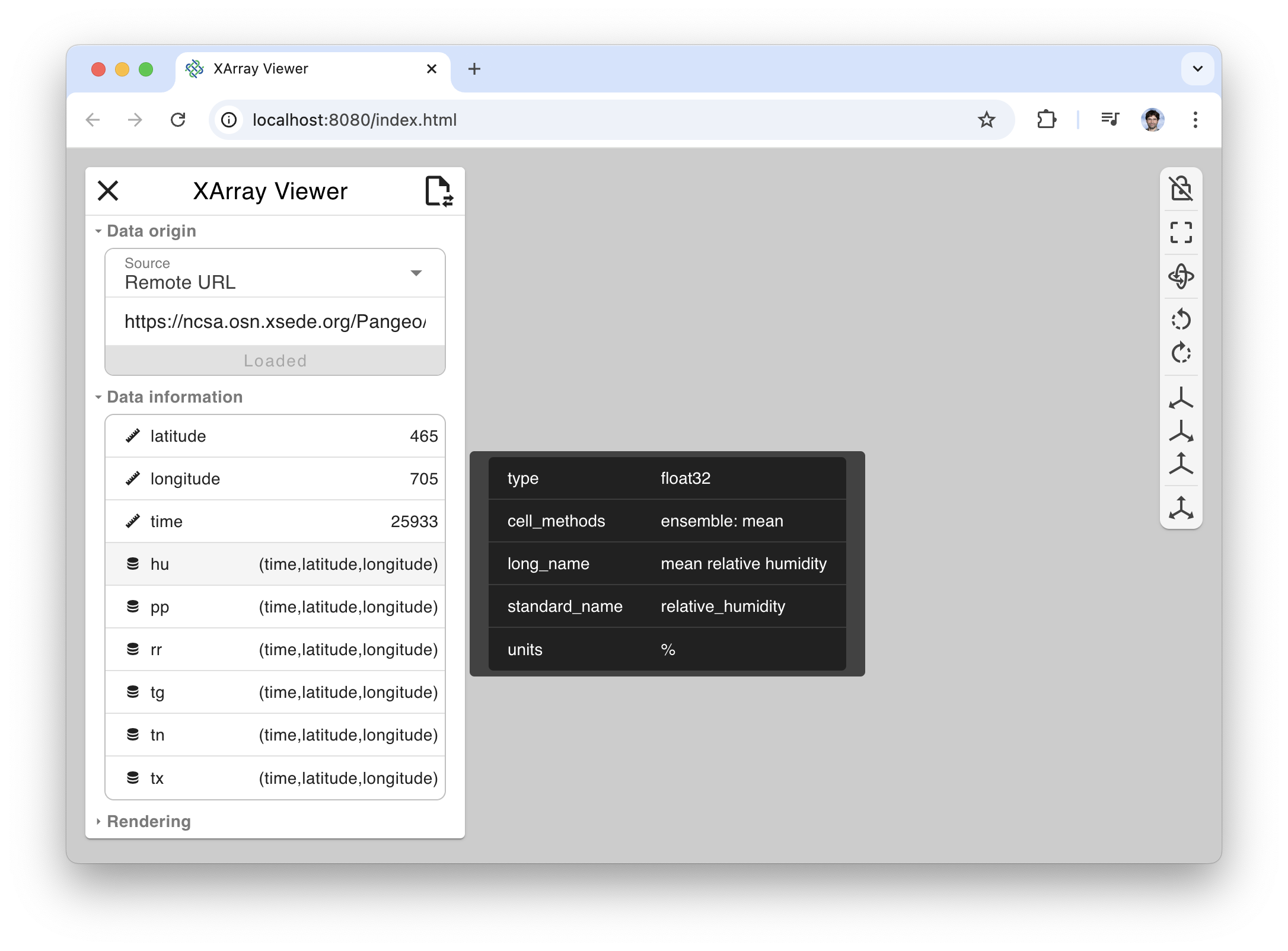
Task: Click the remote URL input field
Action: [275, 321]
